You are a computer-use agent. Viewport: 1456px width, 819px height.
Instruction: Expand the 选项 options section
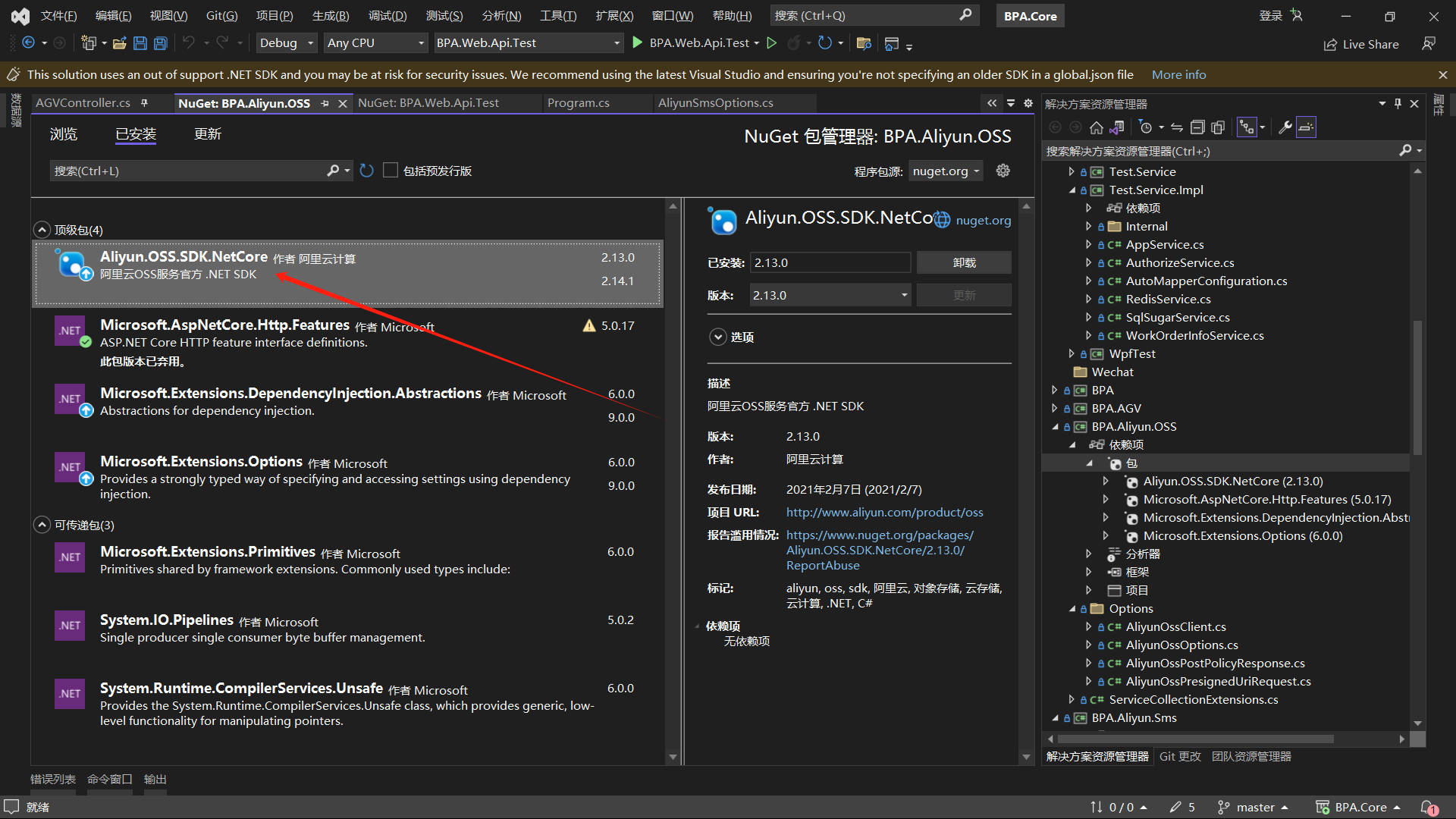click(718, 337)
